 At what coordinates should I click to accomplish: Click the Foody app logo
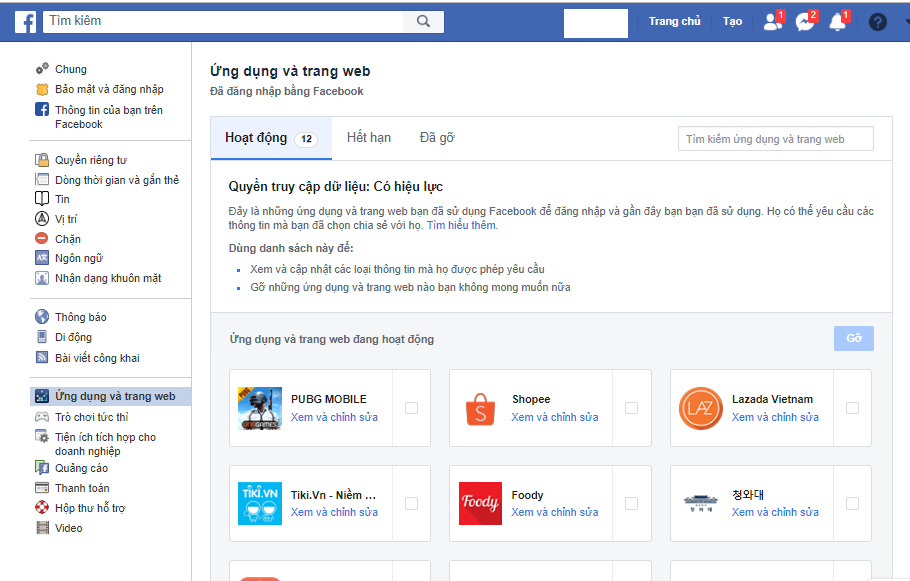click(481, 503)
